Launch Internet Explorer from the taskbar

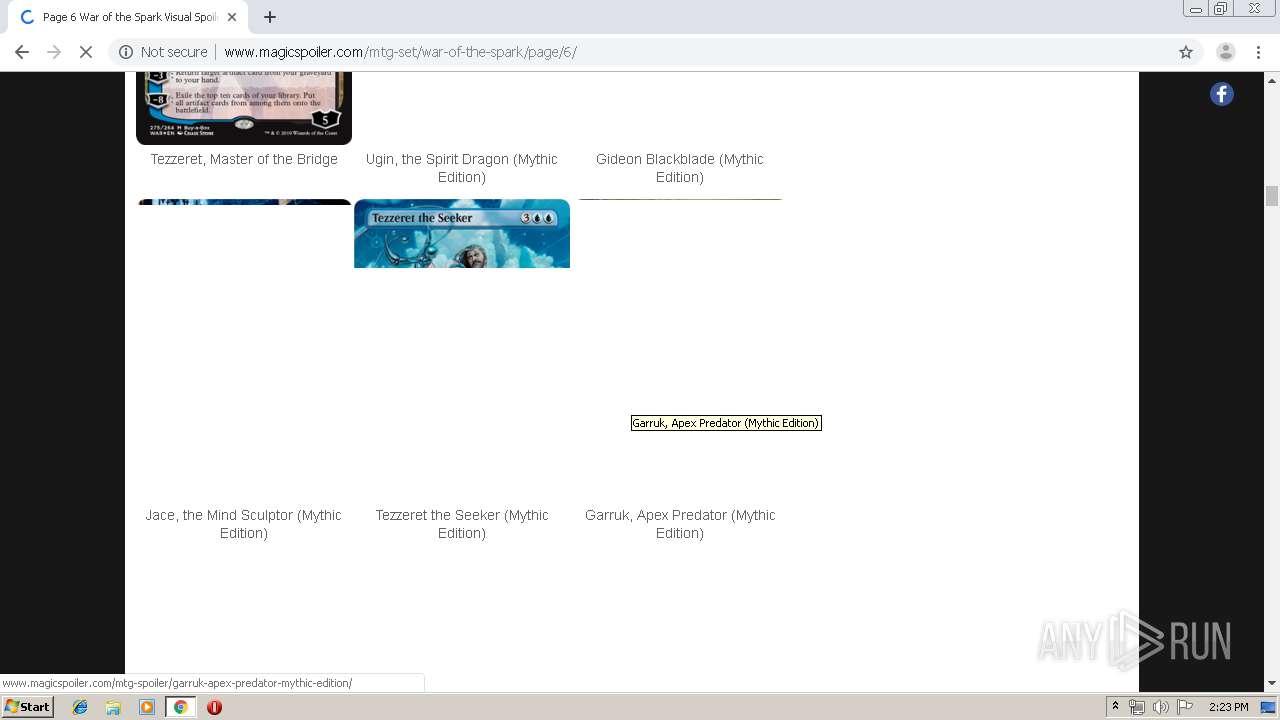(80, 707)
